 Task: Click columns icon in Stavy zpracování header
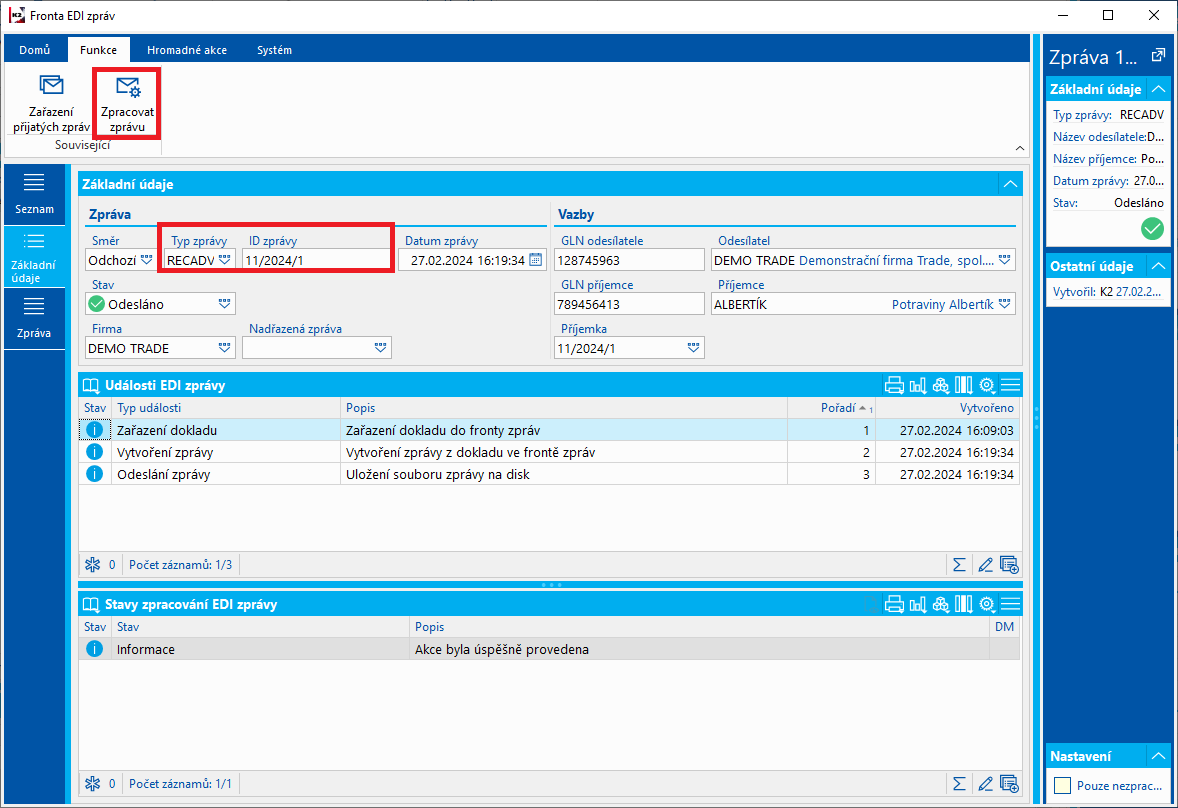(x=964, y=604)
